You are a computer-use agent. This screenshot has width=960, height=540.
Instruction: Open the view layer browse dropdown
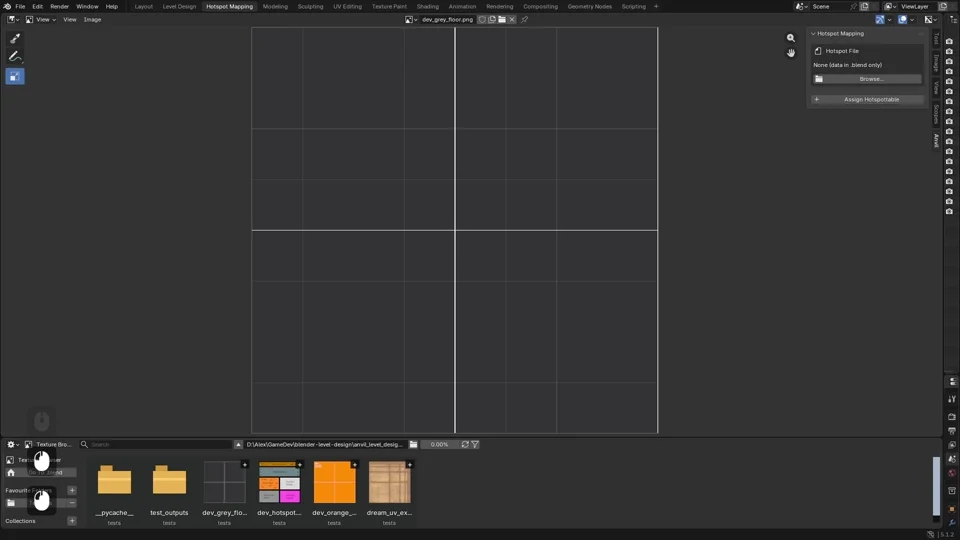pos(889,6)
